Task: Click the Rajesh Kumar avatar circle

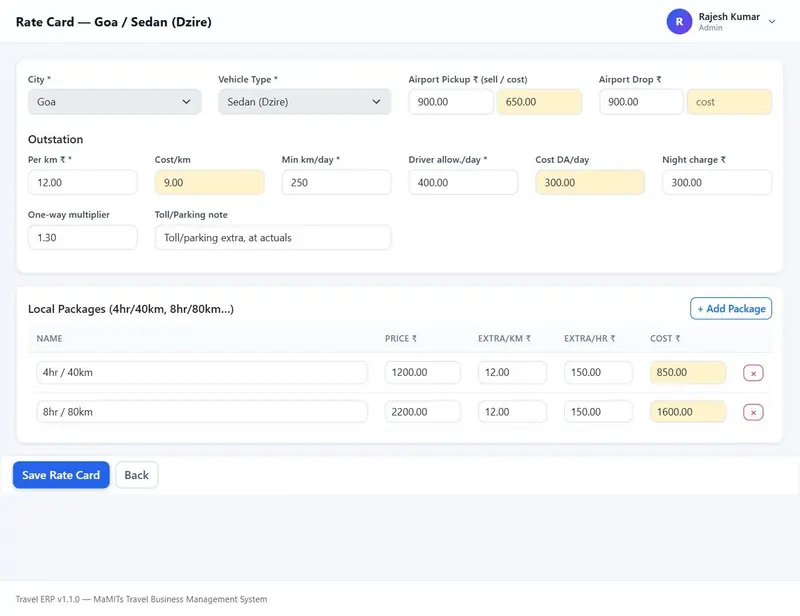Action: tap(679, 21)
